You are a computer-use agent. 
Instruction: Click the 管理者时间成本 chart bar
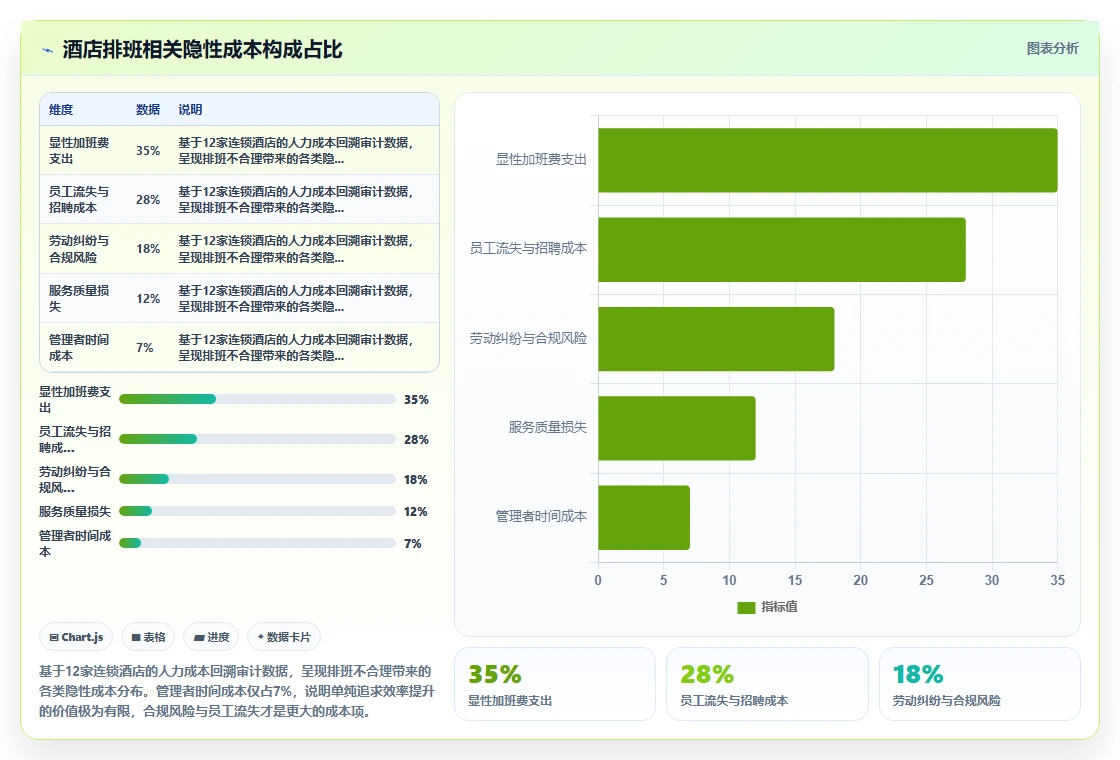(x=644, y=517)
